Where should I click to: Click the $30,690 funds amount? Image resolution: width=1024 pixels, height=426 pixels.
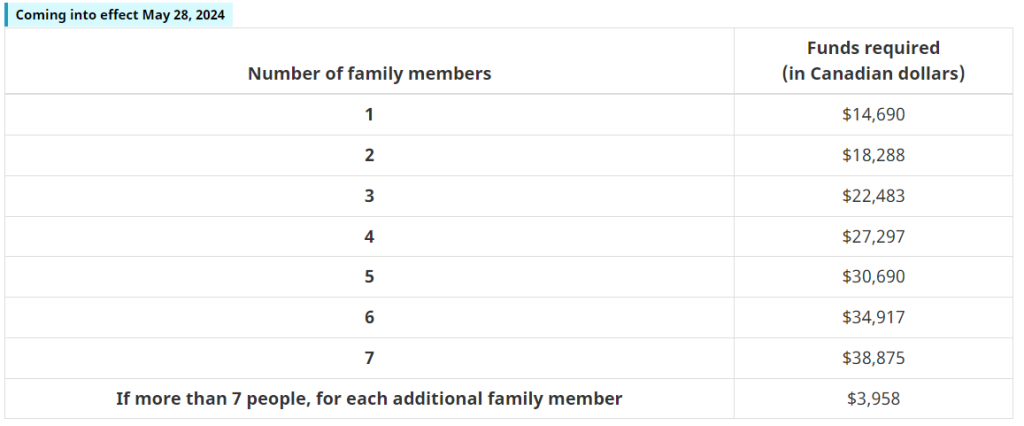(x=873, y=277)
